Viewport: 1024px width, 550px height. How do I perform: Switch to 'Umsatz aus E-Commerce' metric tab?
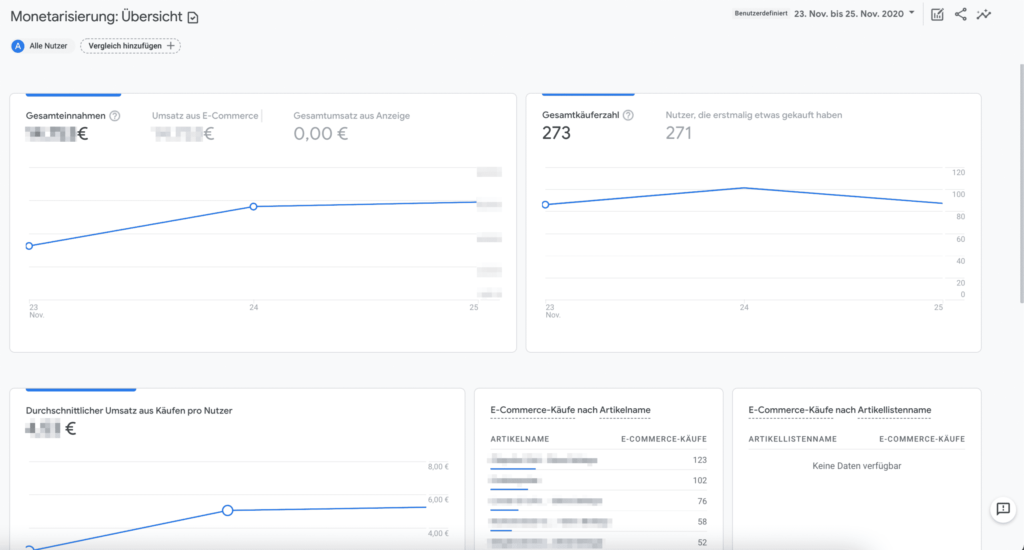(205, 116)
